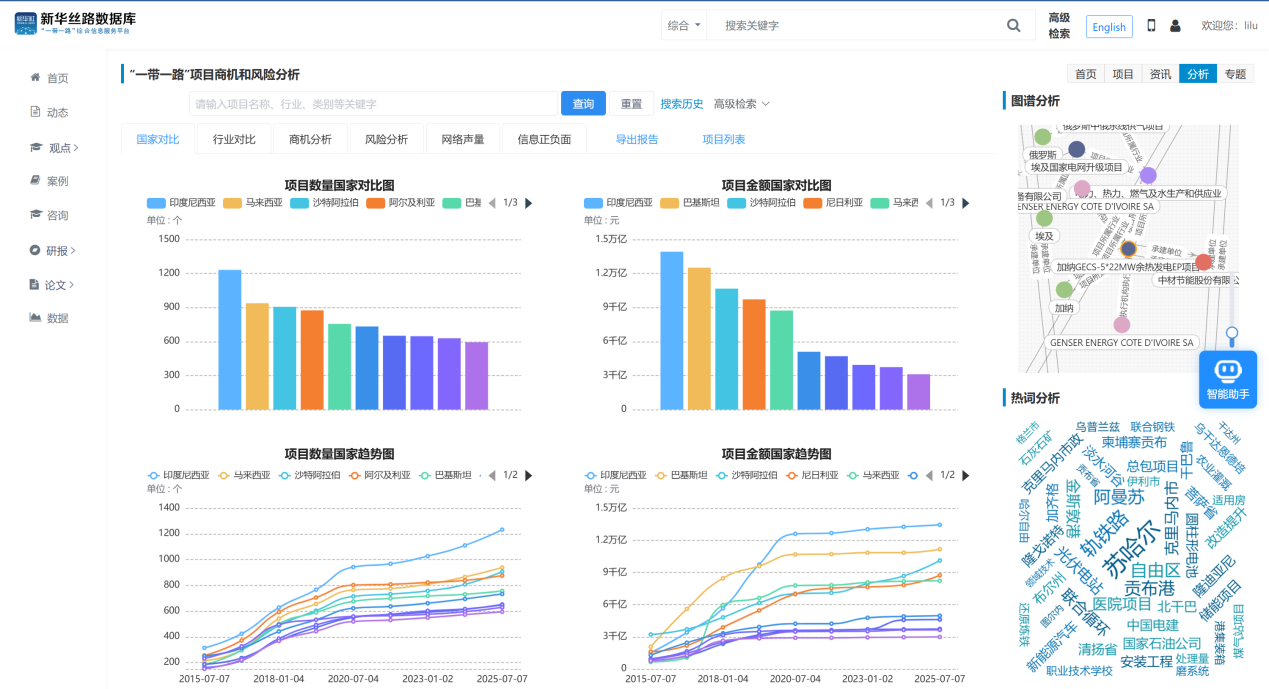Open the 项目 tab at top right

(x=1123, y=74)
